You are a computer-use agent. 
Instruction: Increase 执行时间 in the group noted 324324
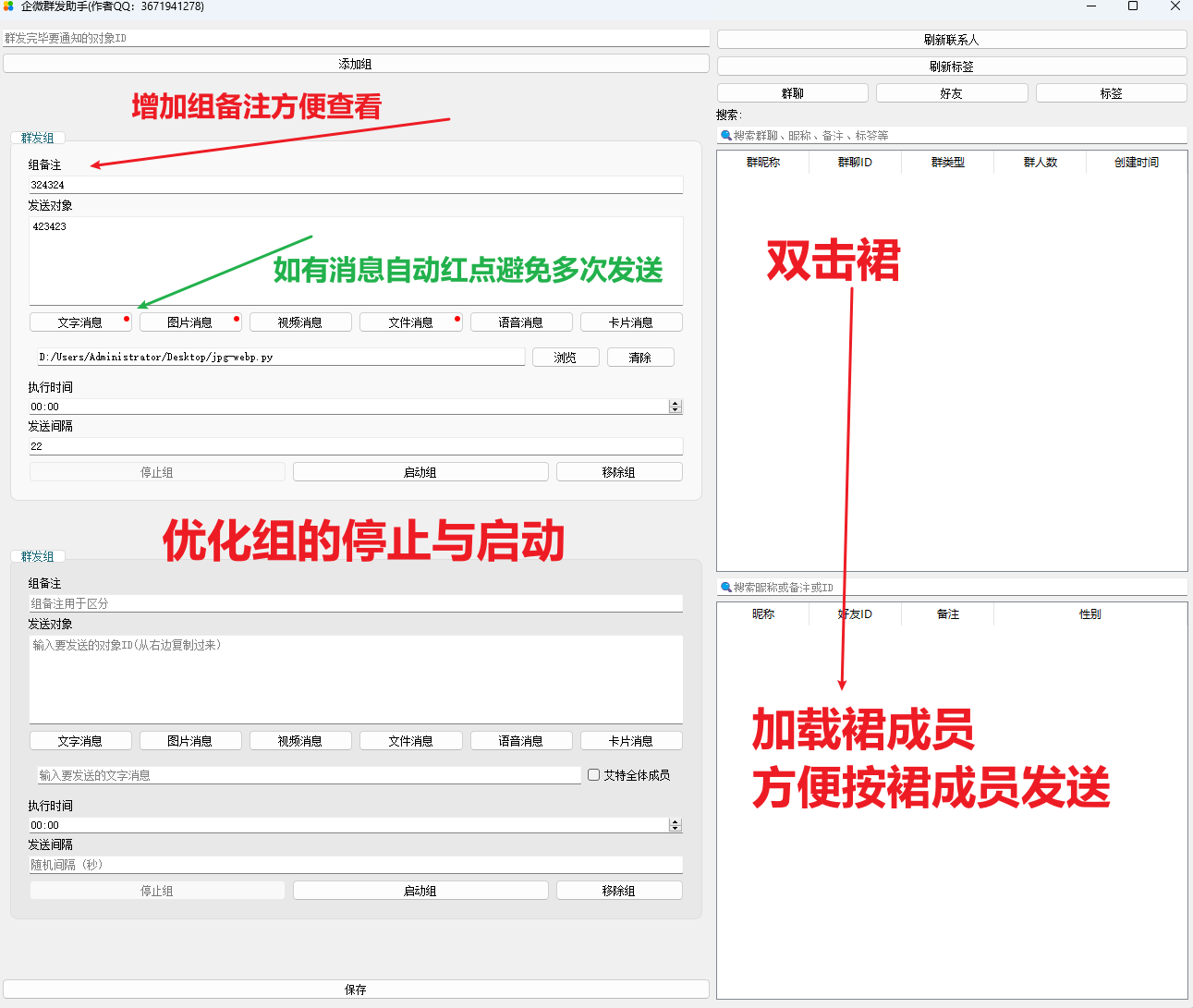pyautogui.click(x=676, y=403)
